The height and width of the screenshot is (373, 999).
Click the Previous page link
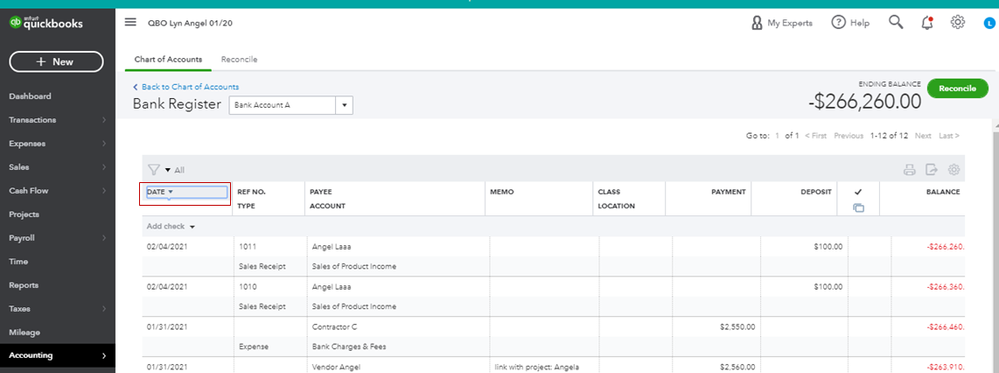pyautogui.click(x=849, y=136)
